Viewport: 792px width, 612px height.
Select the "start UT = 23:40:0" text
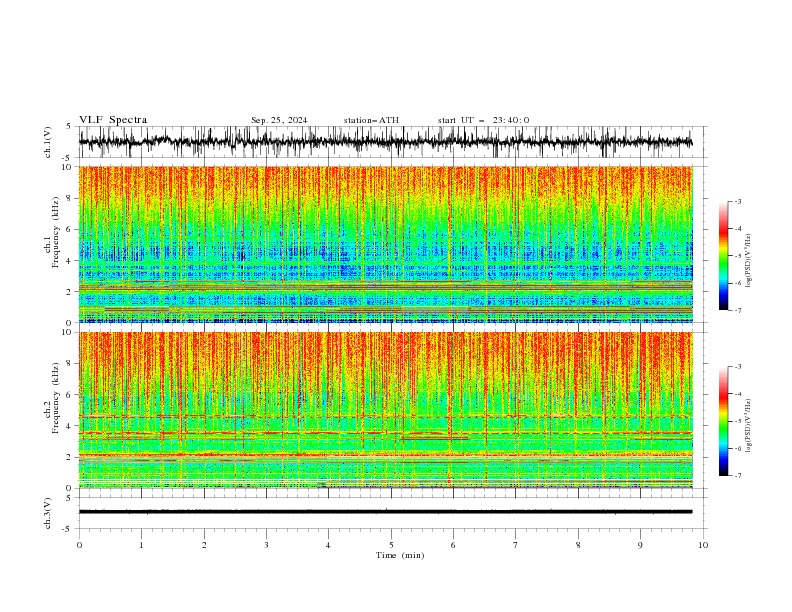pos(483,120)
